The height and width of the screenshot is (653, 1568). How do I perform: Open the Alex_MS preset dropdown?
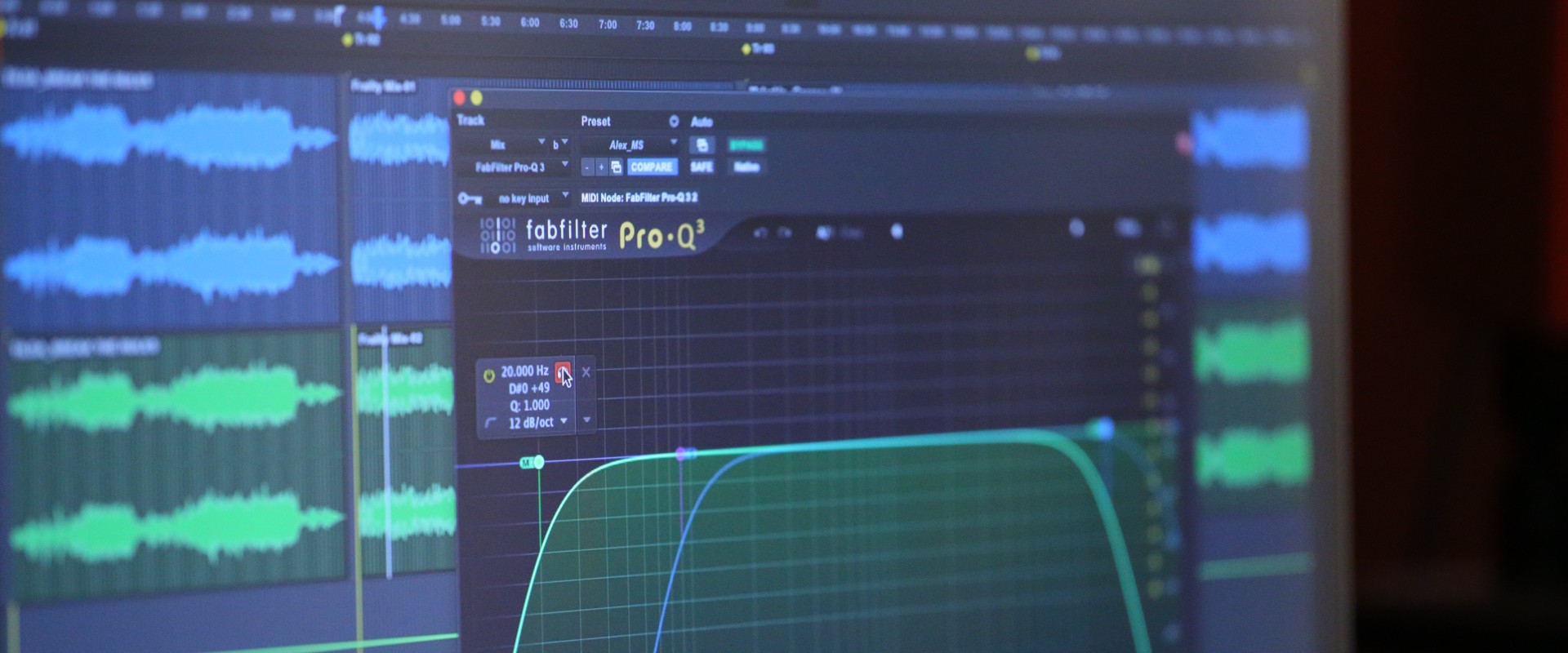630,145
